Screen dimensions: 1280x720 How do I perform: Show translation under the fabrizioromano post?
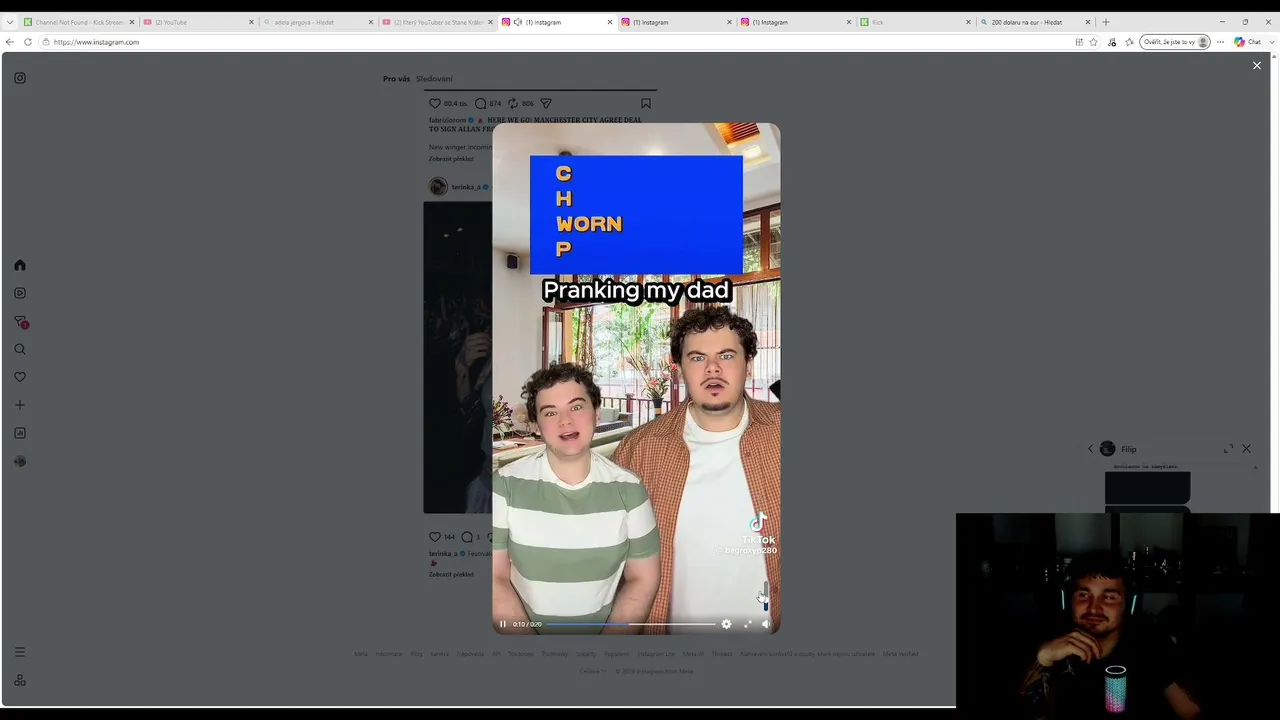pyautogui.click(x=451, y=159)
